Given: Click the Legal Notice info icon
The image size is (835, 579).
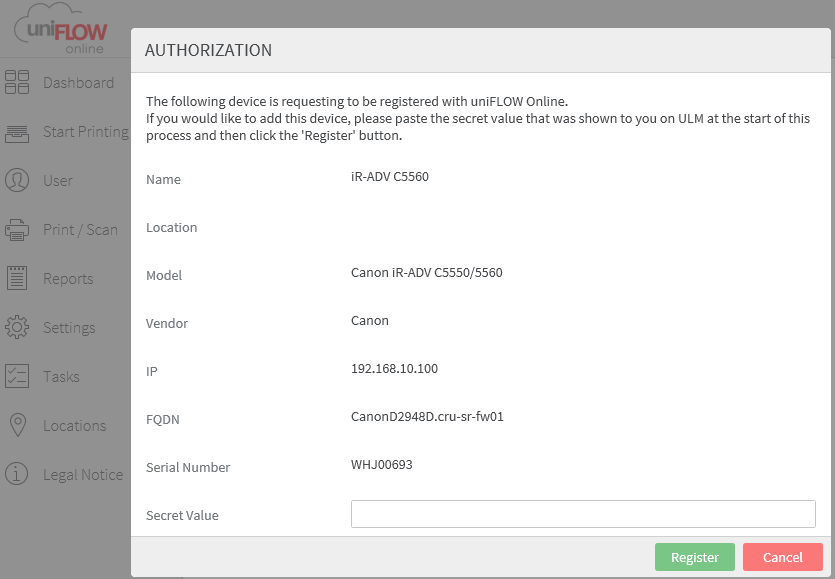Looking at the screenshot, I should coord(17,475).
